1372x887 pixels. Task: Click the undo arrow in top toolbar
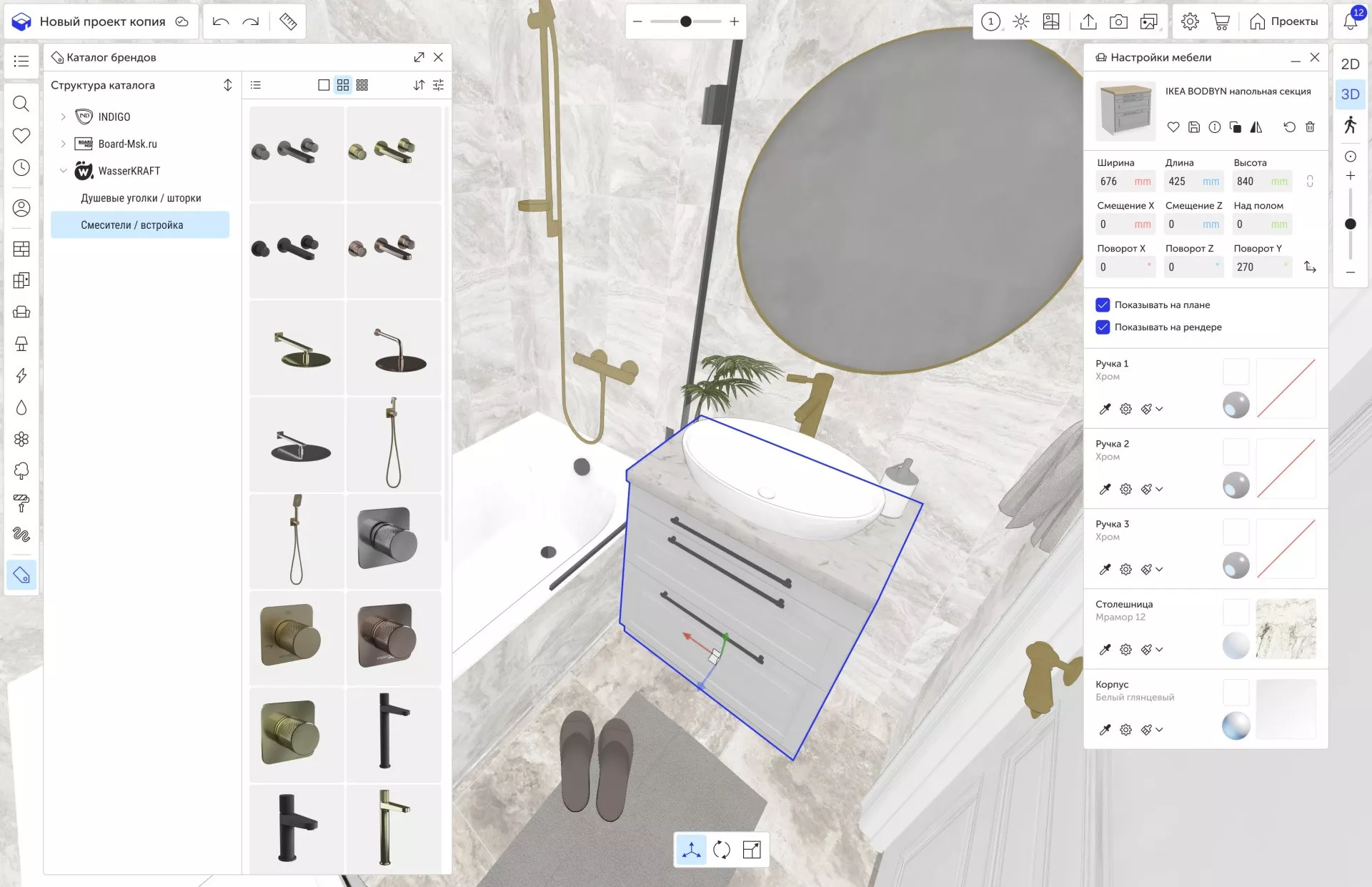point(220,21)
